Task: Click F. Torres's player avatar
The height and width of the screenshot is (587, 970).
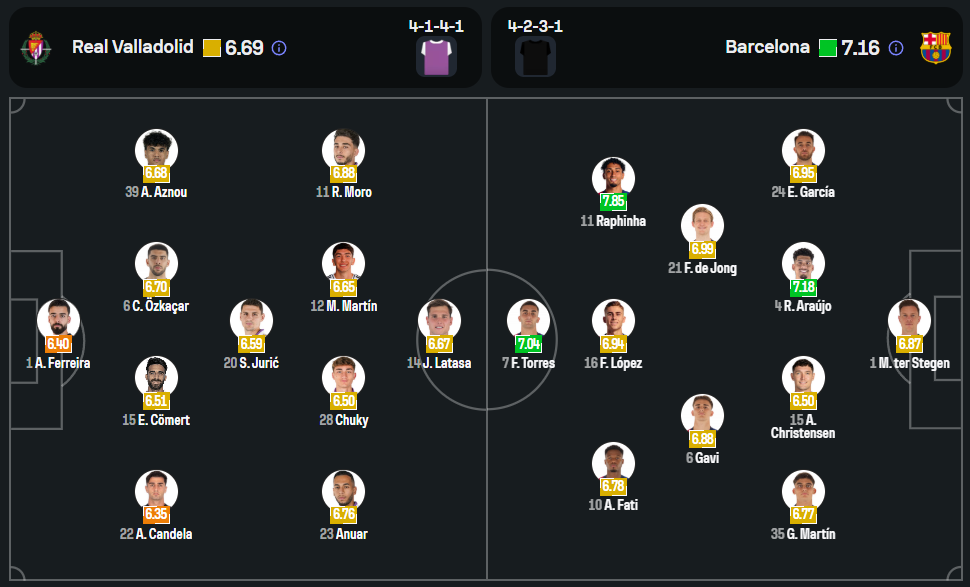Action: tap(528, 320)
